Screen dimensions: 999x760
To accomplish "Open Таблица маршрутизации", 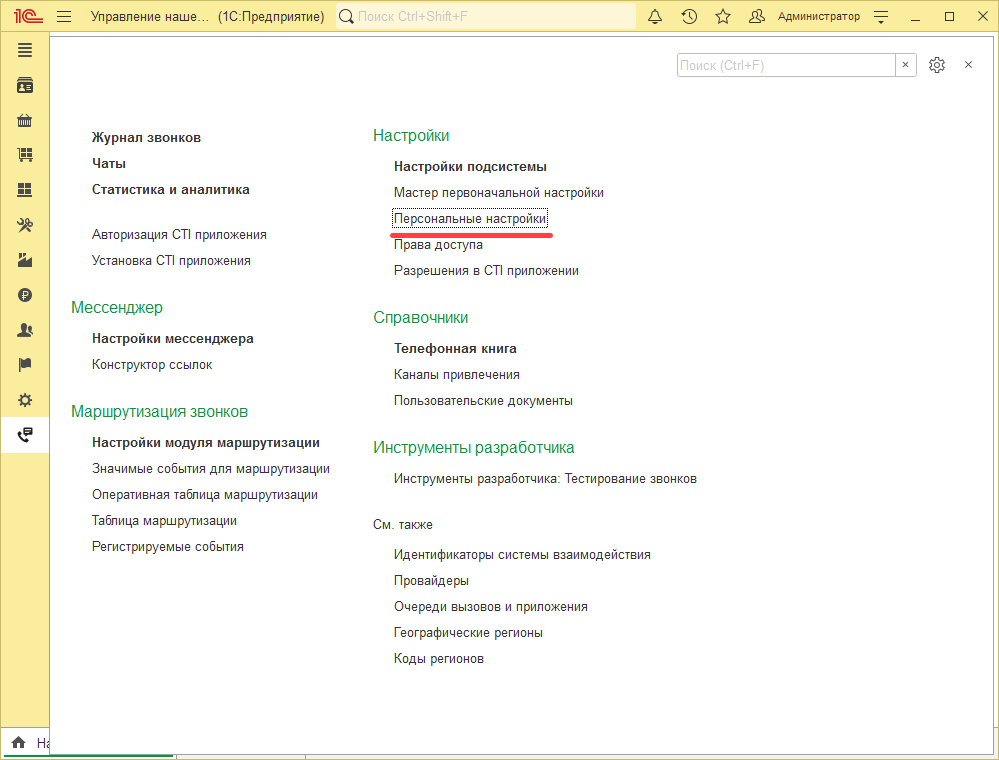I will 164,521.
